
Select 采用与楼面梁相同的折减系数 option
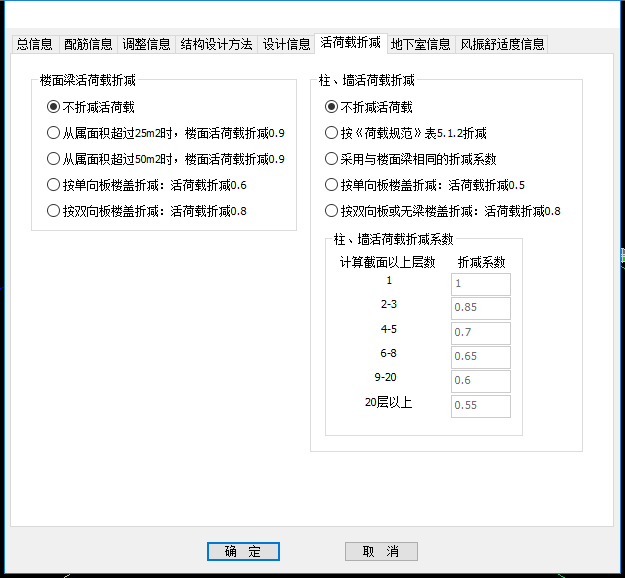click(x=410, y=159)
